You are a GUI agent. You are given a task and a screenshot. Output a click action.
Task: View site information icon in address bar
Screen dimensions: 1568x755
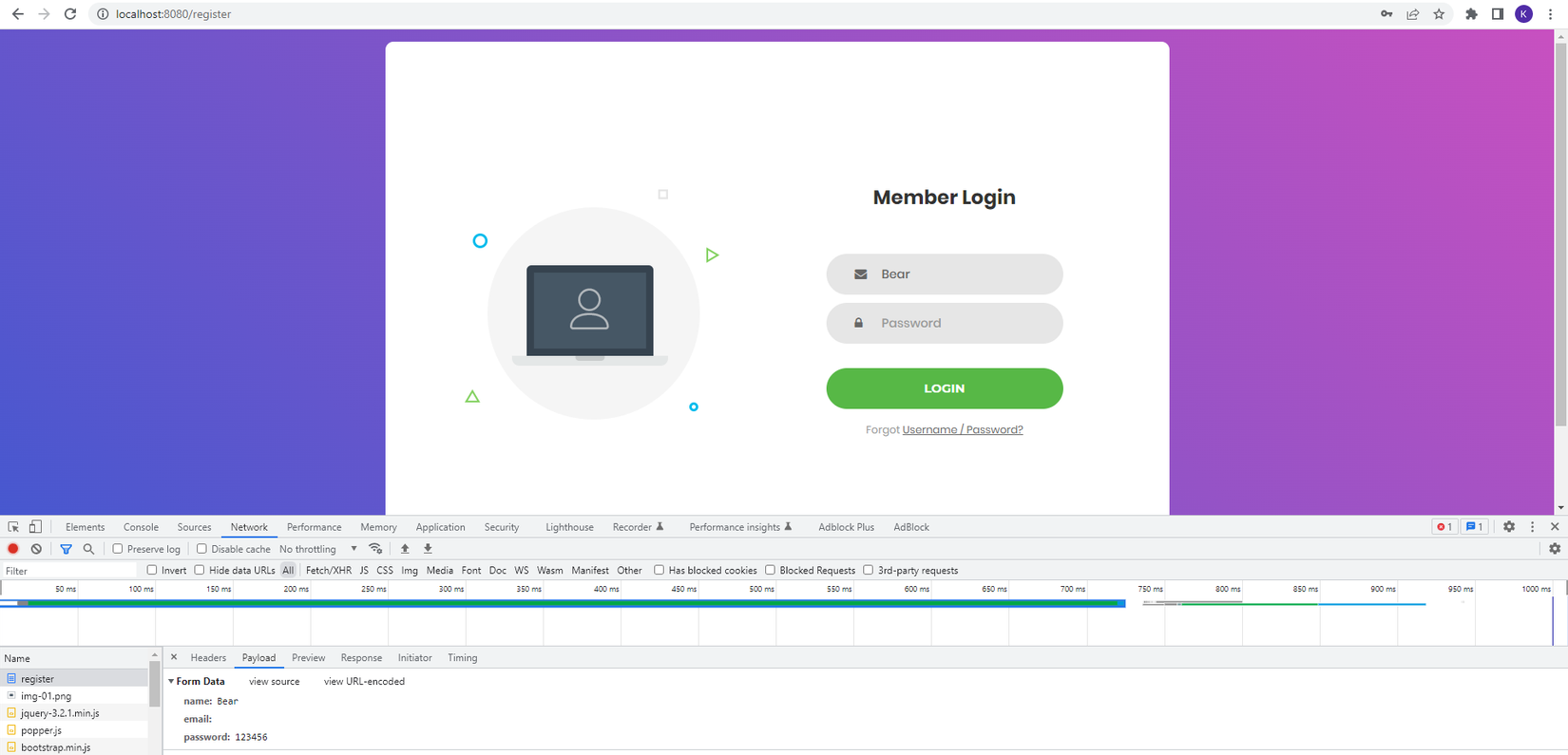tap(103, 14)
